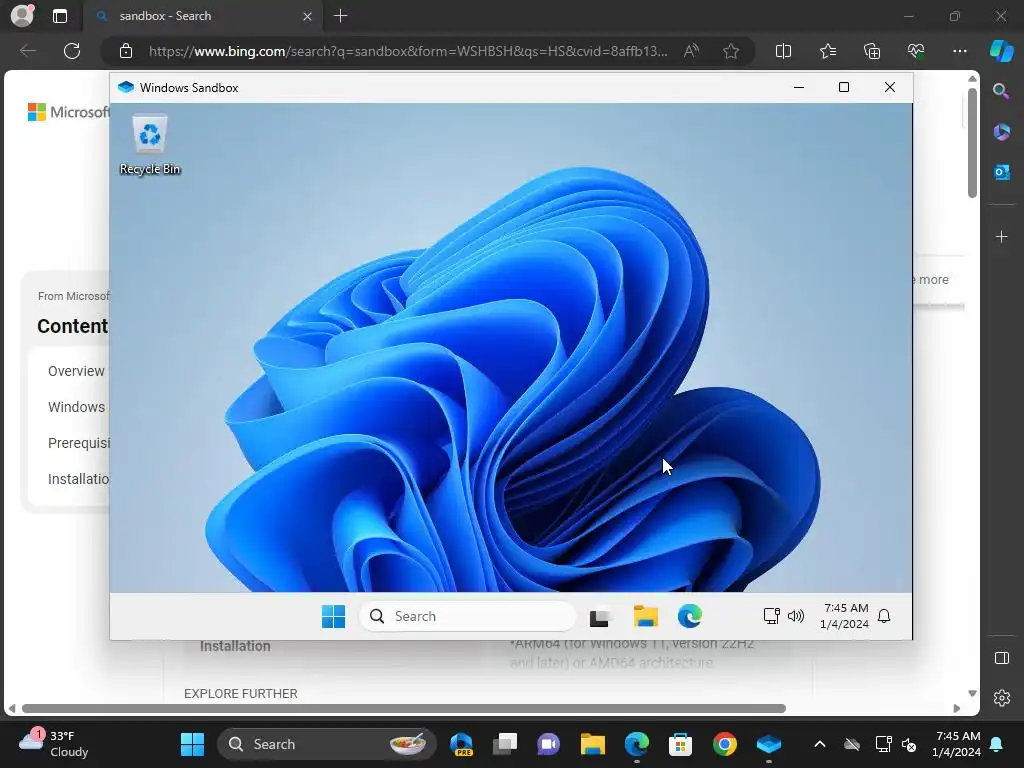Toggle Read aloud in address bar
This screenshot has height=768, width=1024.
coord(691,51)
